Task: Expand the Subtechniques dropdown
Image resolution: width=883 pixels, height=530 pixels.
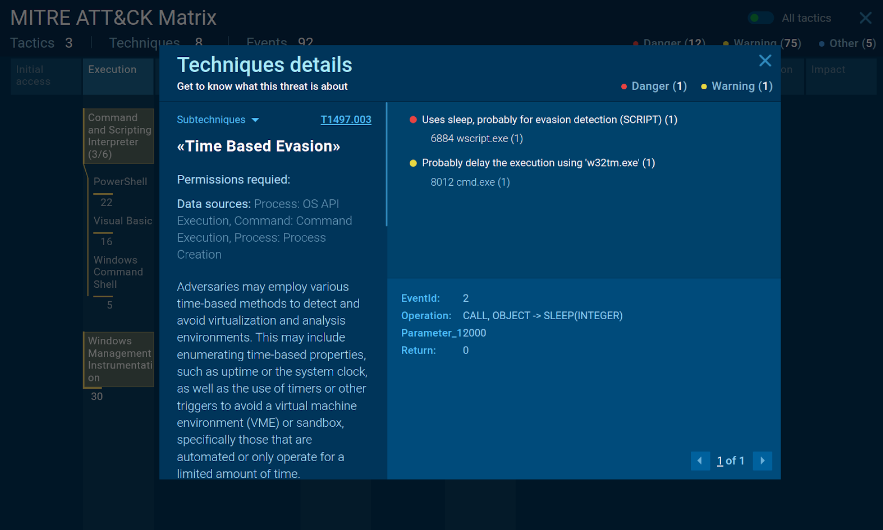Action: pyautogui.click(x=218, y=119)
